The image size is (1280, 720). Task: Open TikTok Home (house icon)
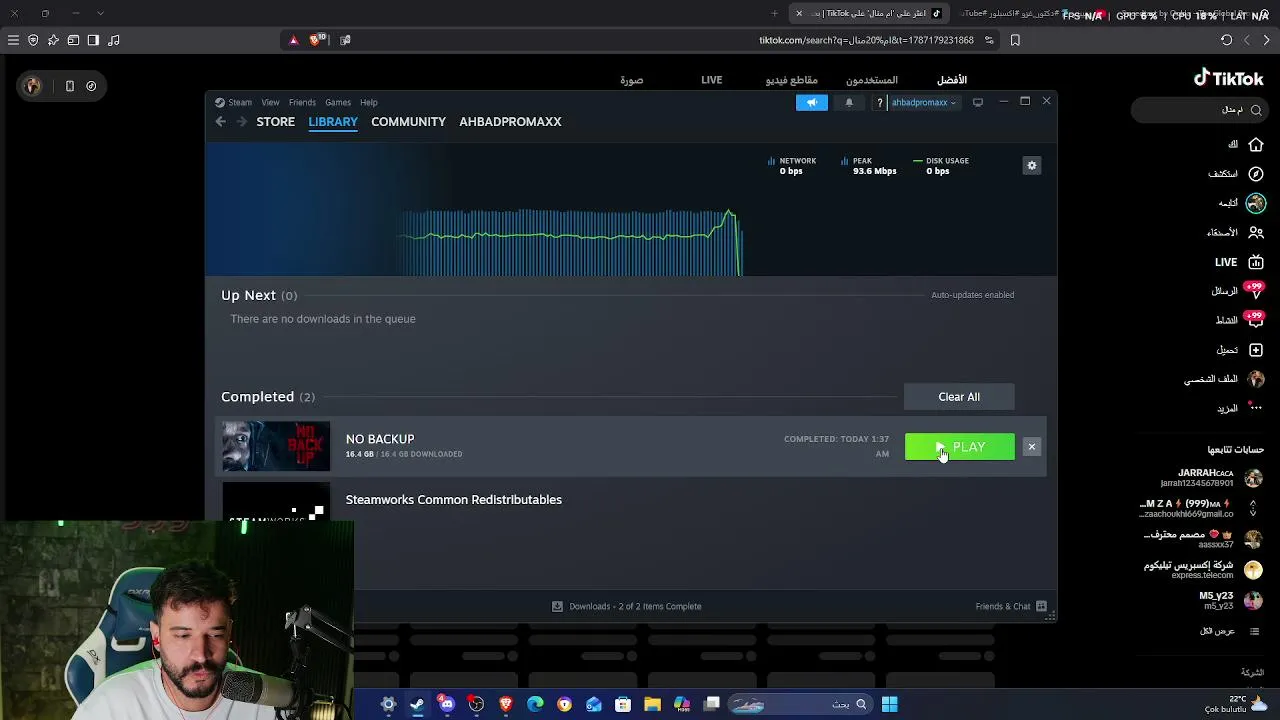pyautogui.click(x=1256, y=145)
